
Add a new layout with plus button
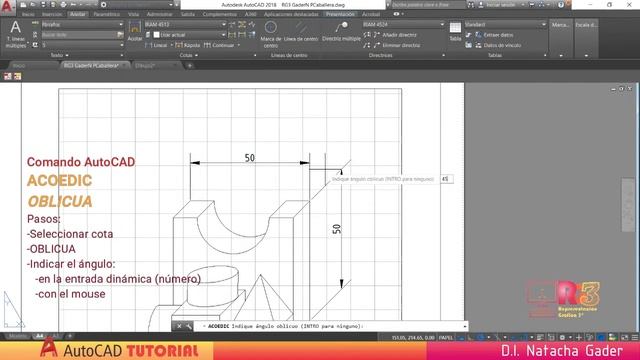(70, 336)
